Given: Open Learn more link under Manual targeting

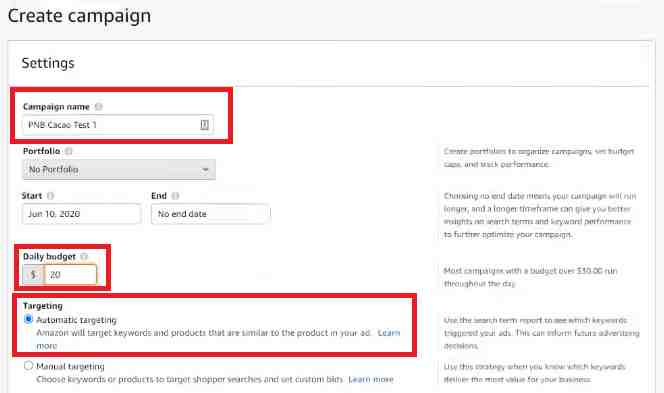Looking at the screenshot, I should pos(371,379).
